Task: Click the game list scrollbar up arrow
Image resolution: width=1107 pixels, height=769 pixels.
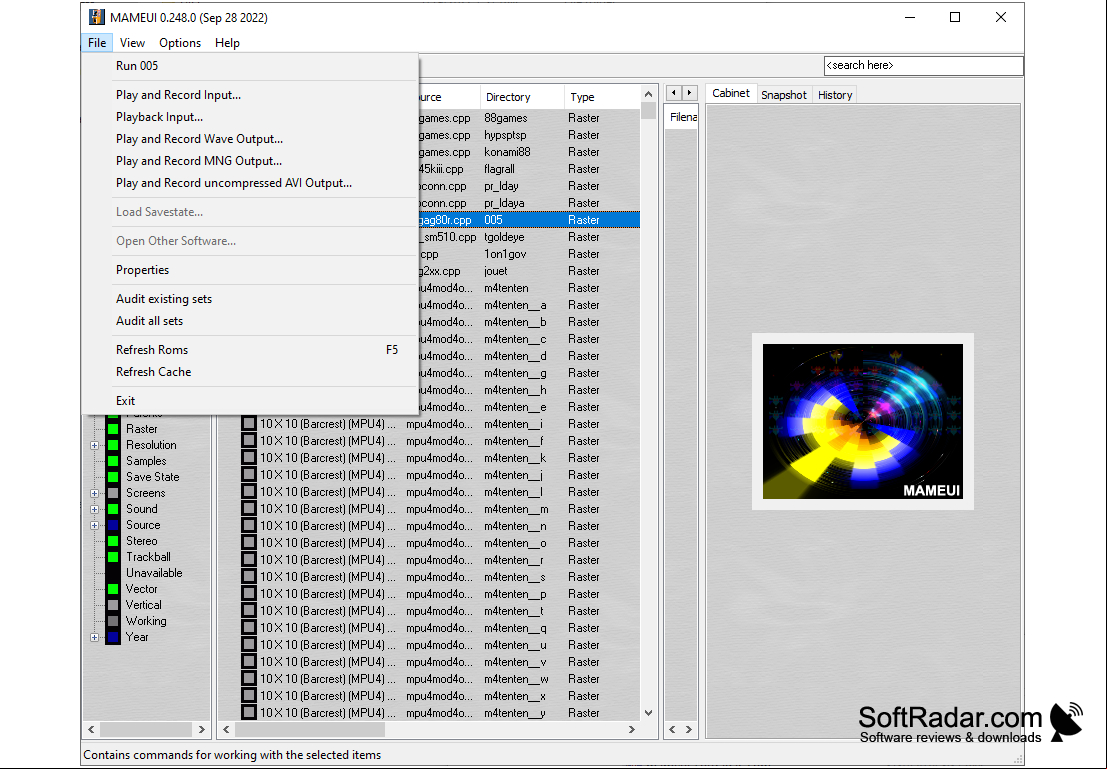Action: tap(648, 94)
